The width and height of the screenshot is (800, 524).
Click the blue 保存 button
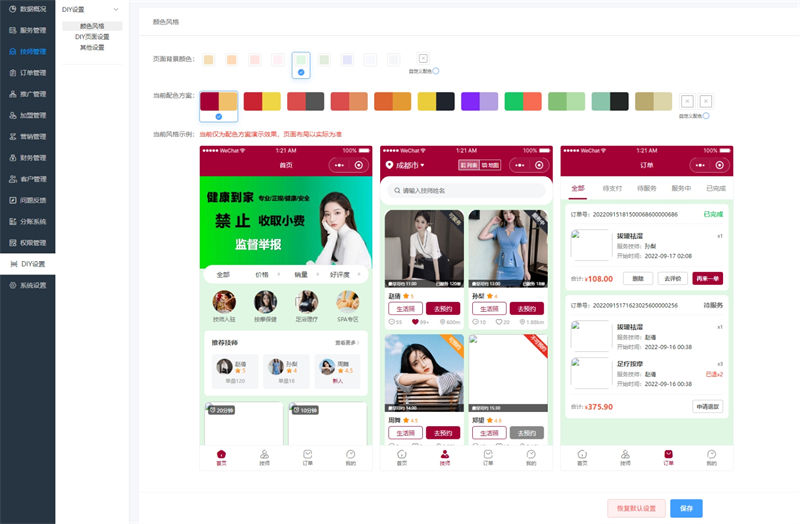pyautogui.click(x=686, y=508)
